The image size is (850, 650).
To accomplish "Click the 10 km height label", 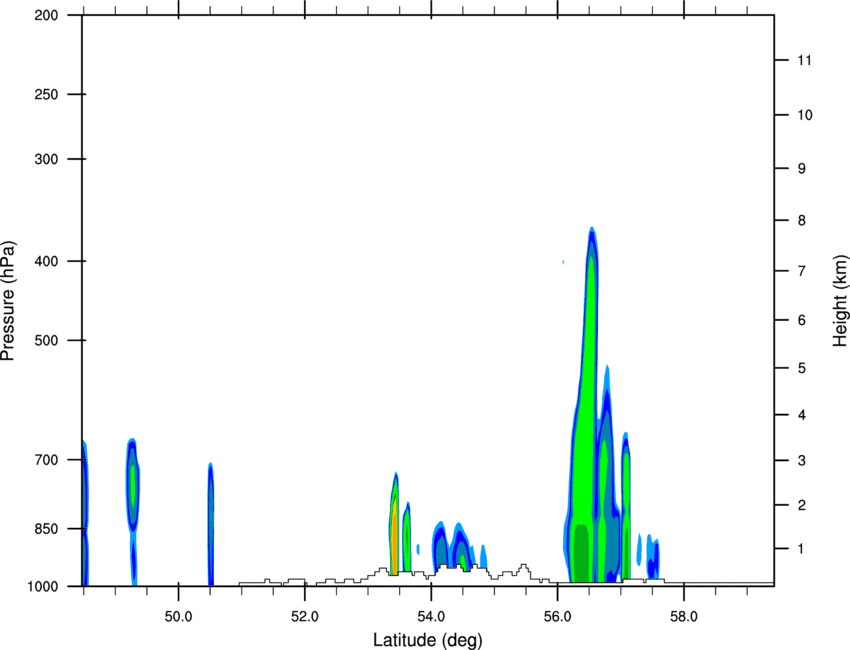I will pos(805,115).
